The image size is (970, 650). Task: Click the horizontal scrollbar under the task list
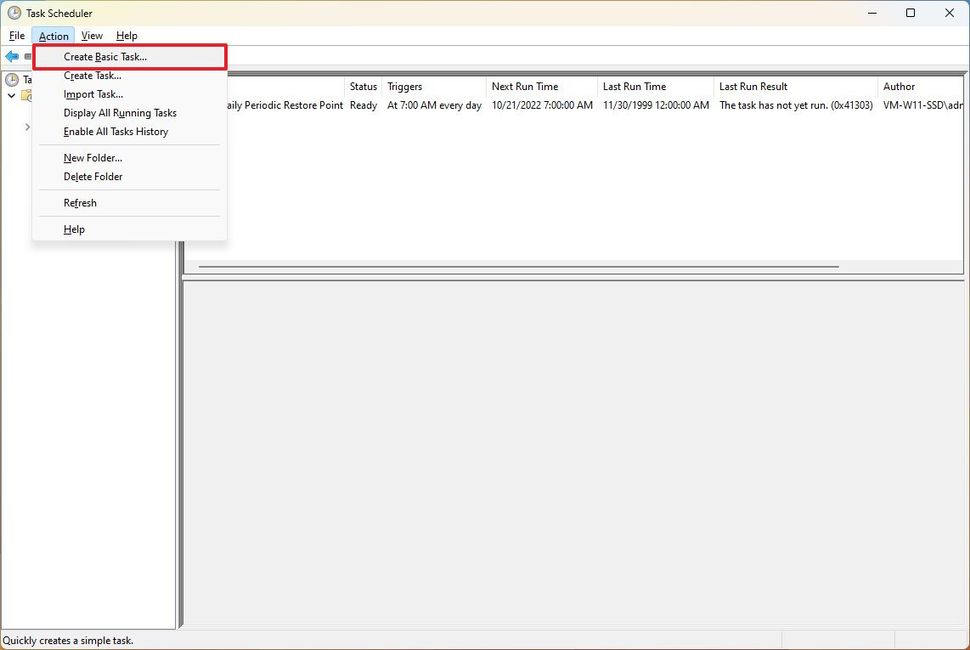click(x=520, y=266)
